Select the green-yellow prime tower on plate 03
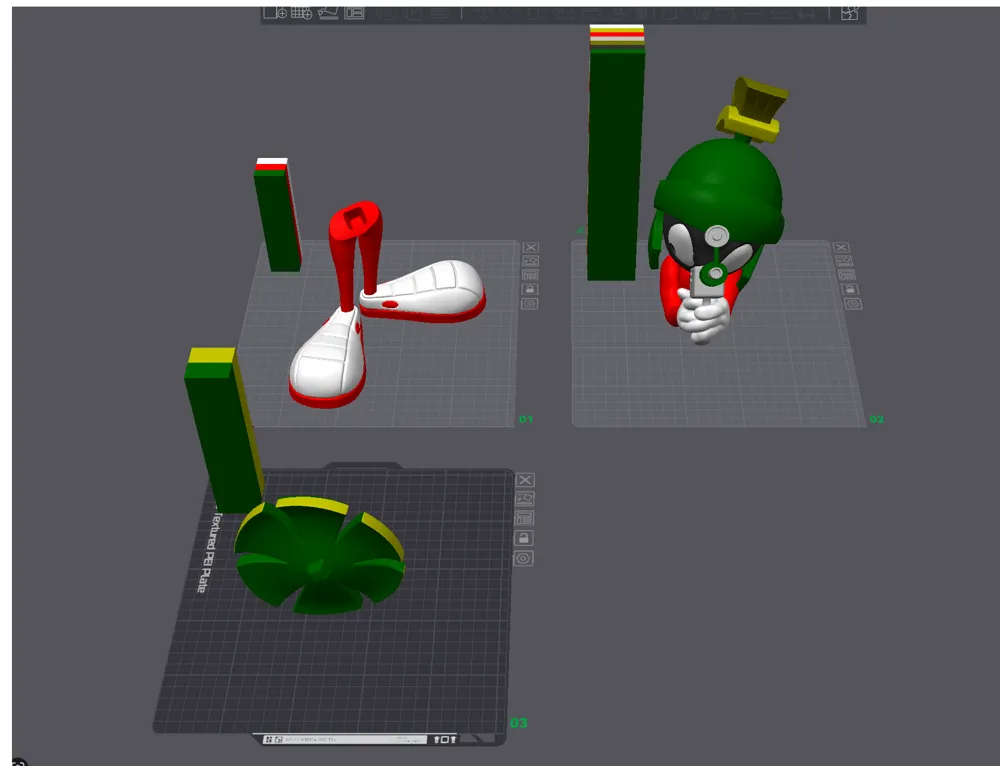This screenshot has width=1000, height=766. pos(223,430)
